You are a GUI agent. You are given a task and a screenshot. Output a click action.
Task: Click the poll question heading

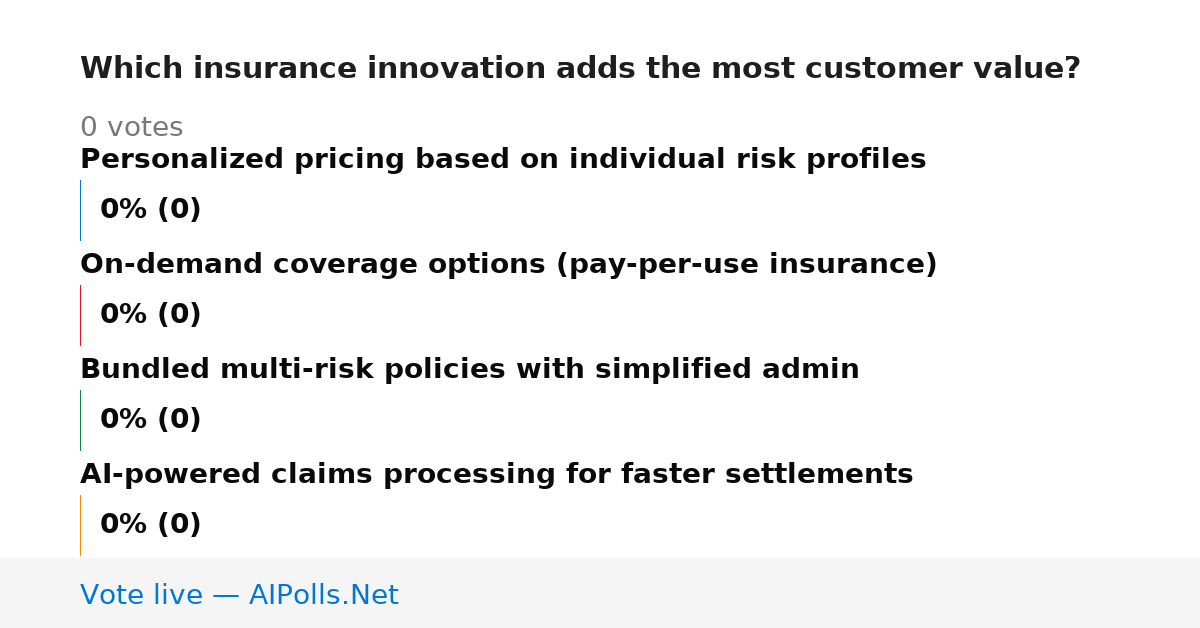pyautogui.click(x=580, y=69)
